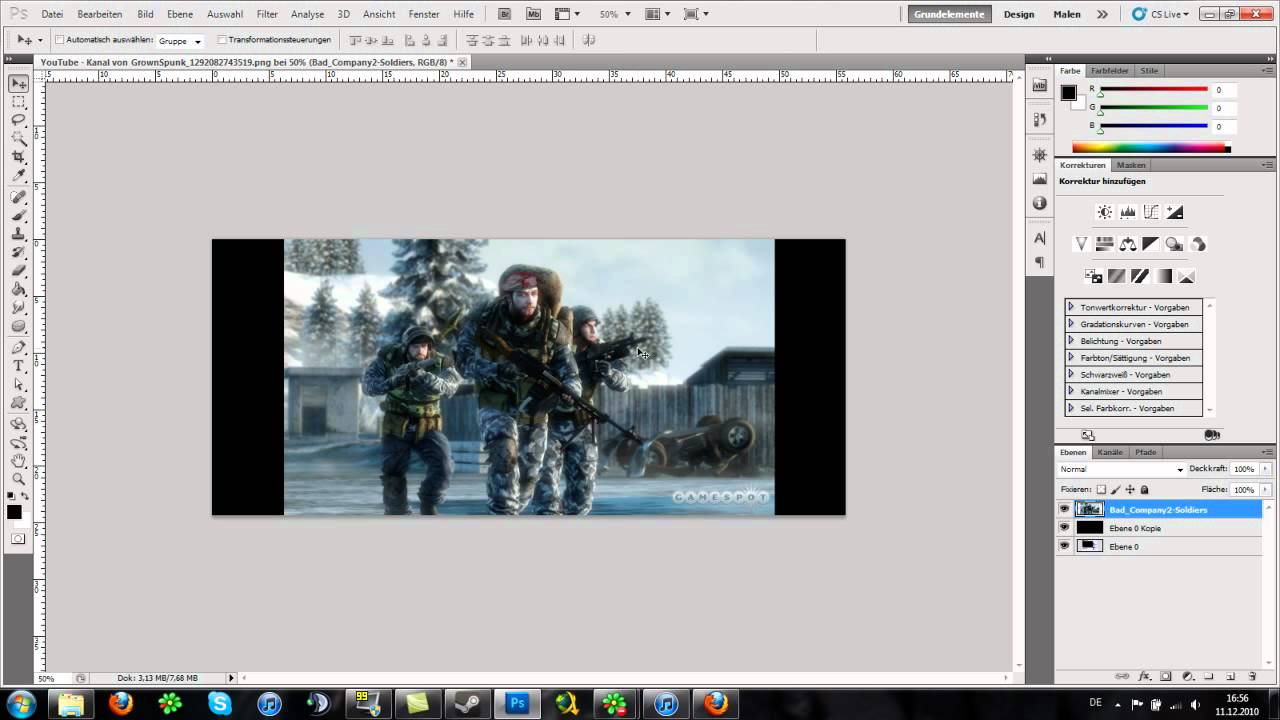Select the Eraser tool
Viewport: 1280px width, 720px height.
click(x=18, y=271)
